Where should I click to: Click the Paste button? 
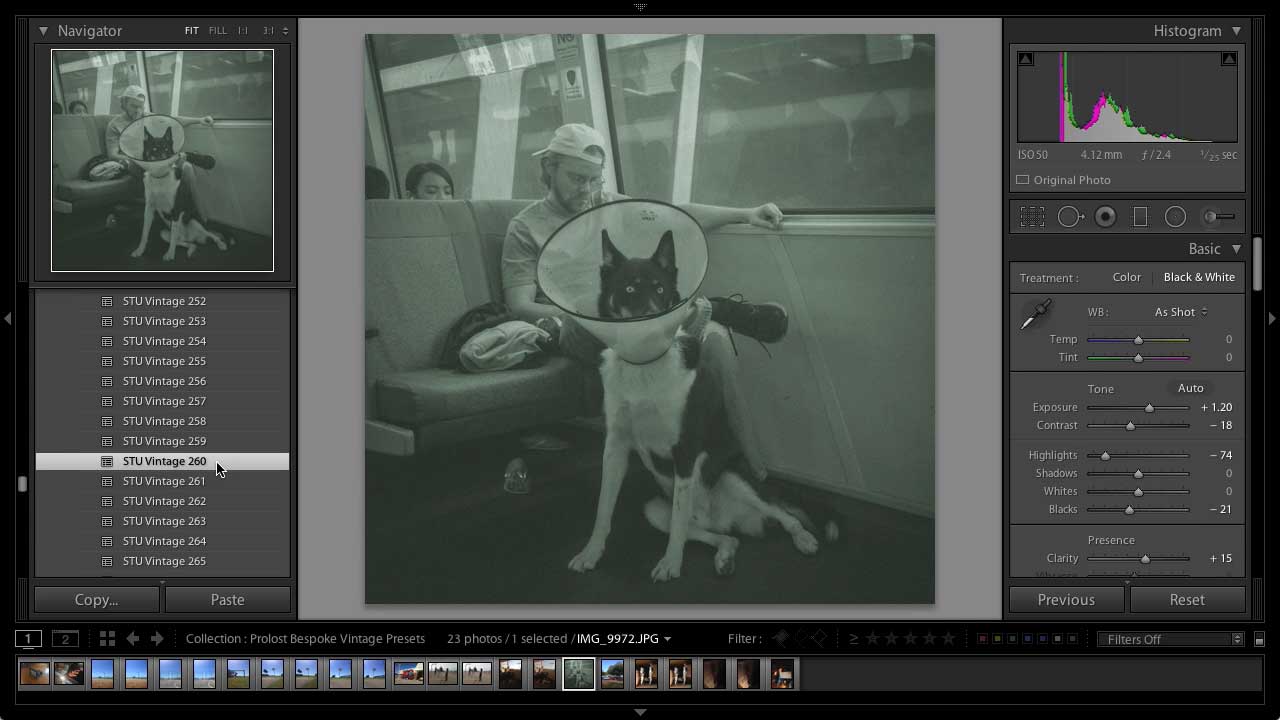[228, 600]
